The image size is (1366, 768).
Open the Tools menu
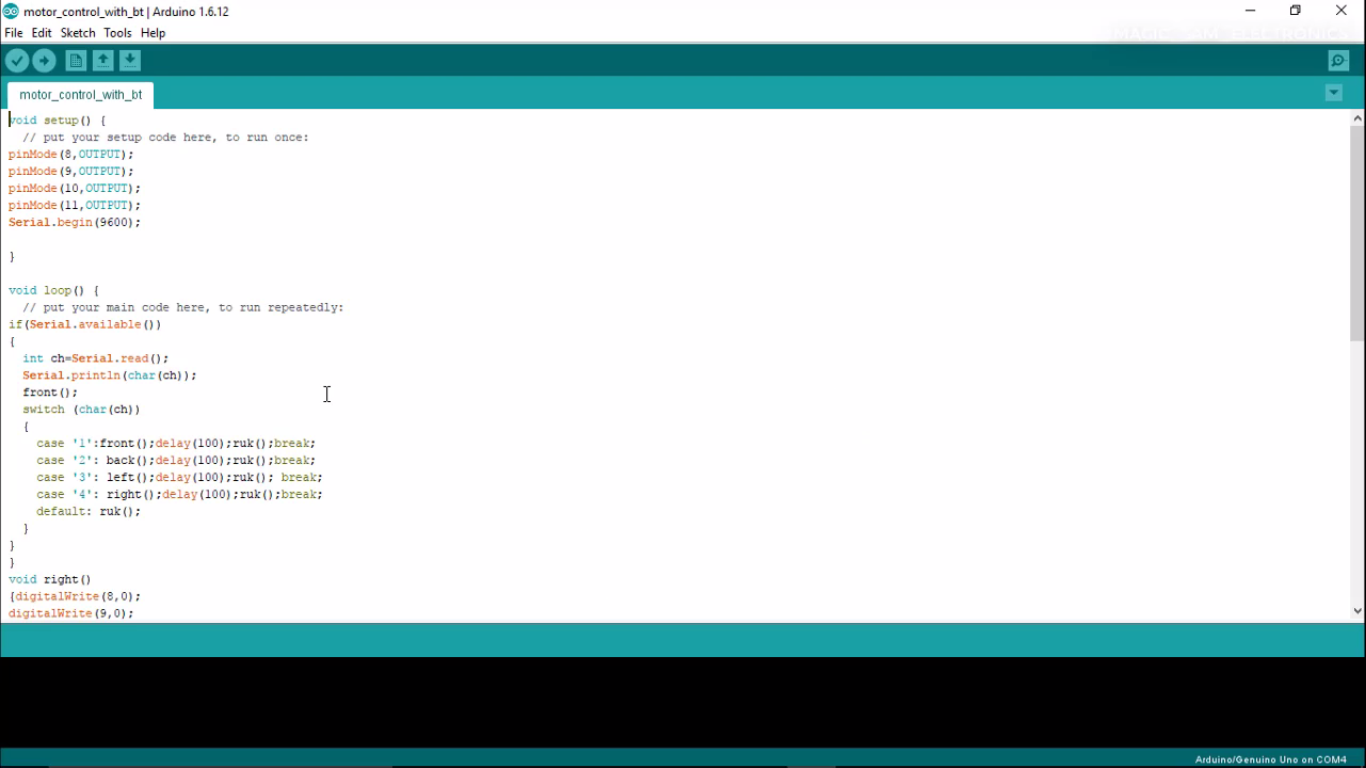[118, 33]
